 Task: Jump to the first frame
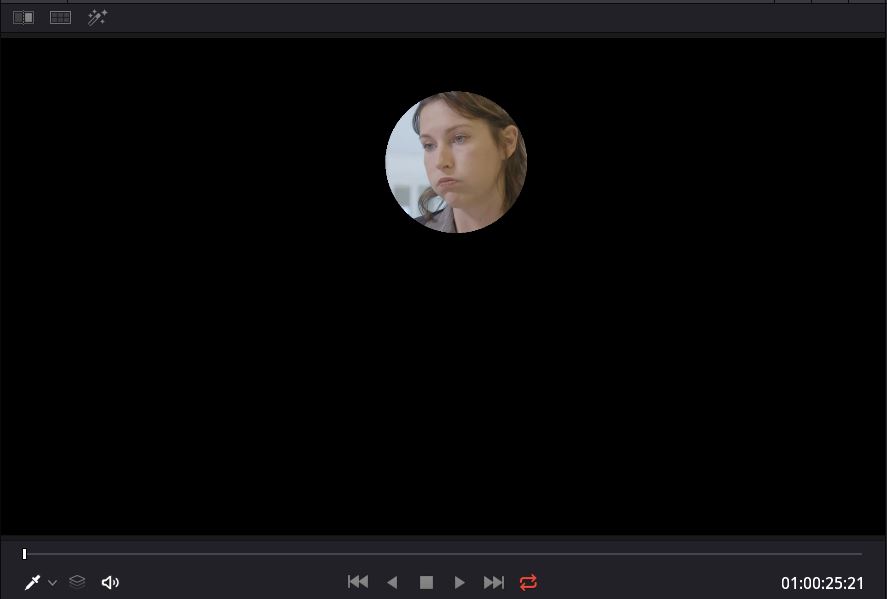pos(358,582)
